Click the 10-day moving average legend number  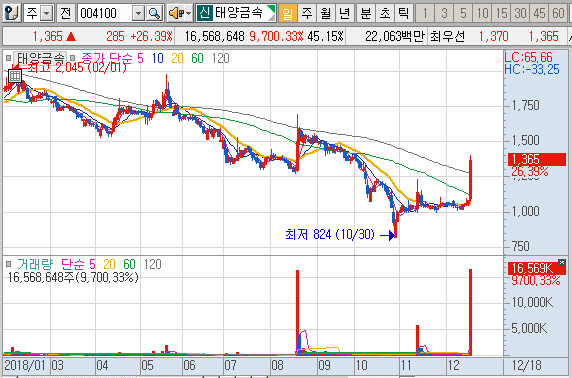(x=158, y=58)
